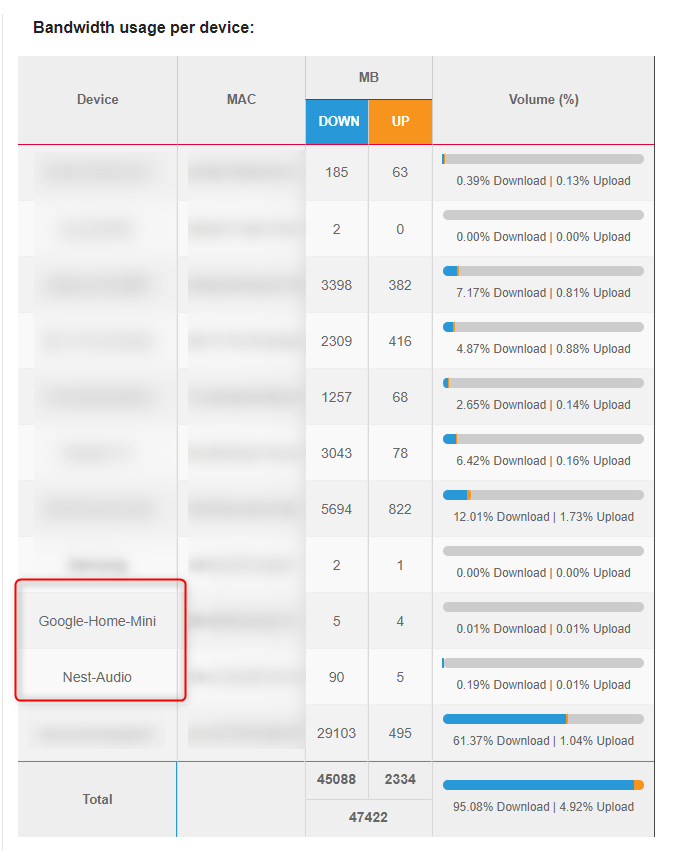Viewport: 674px width, 851px height.
Task: Click the Total row label
Action: click(x=97, y=799)
